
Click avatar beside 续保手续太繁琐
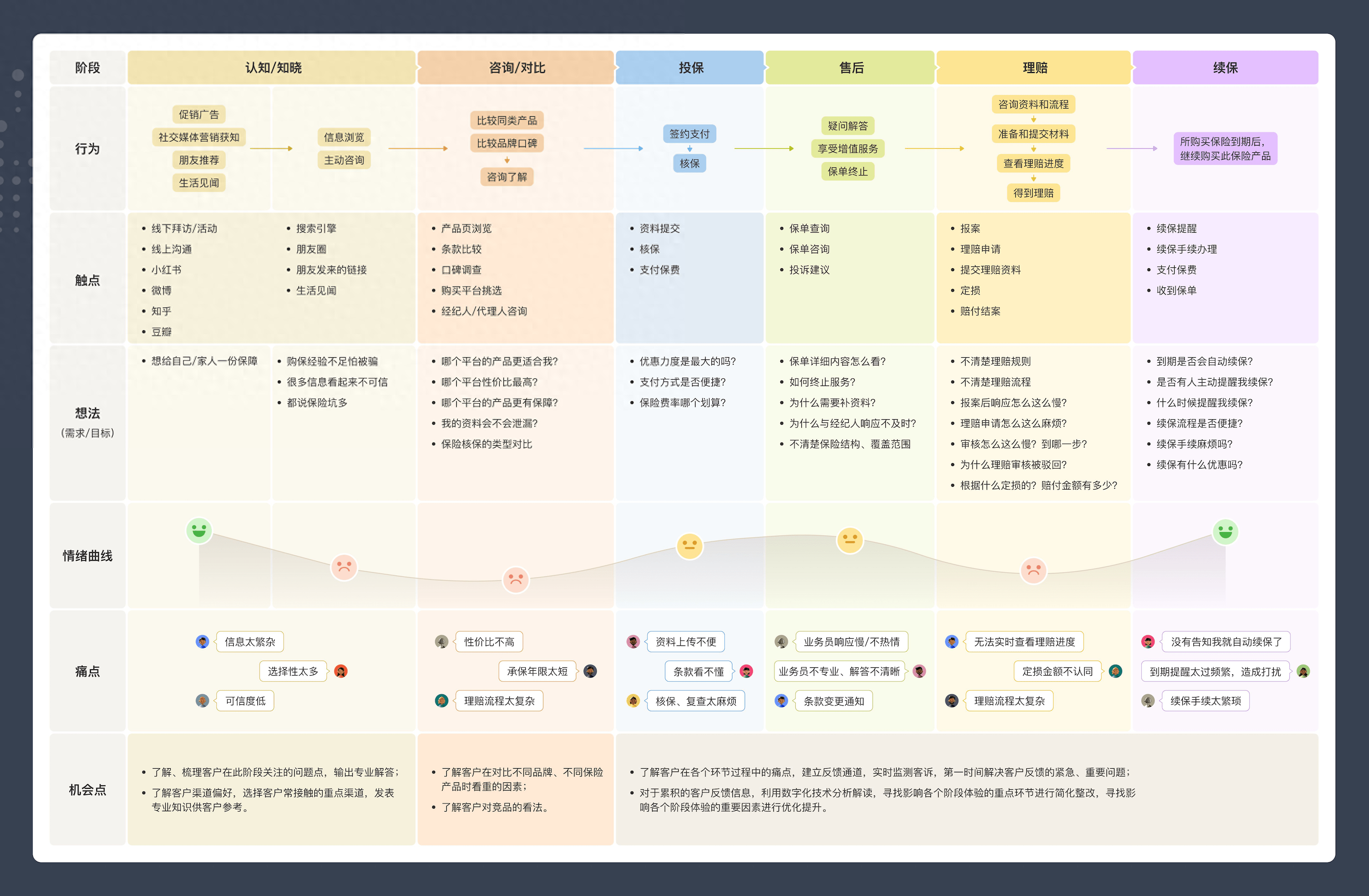pyautogui.click(x=1148, y=701)
